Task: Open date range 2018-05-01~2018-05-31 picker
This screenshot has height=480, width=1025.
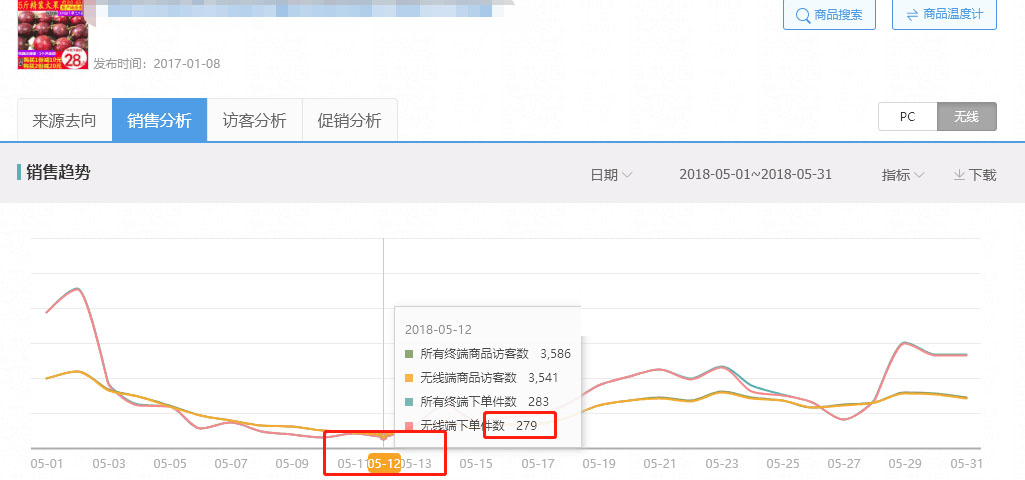Action: click(x=755, y=174)
